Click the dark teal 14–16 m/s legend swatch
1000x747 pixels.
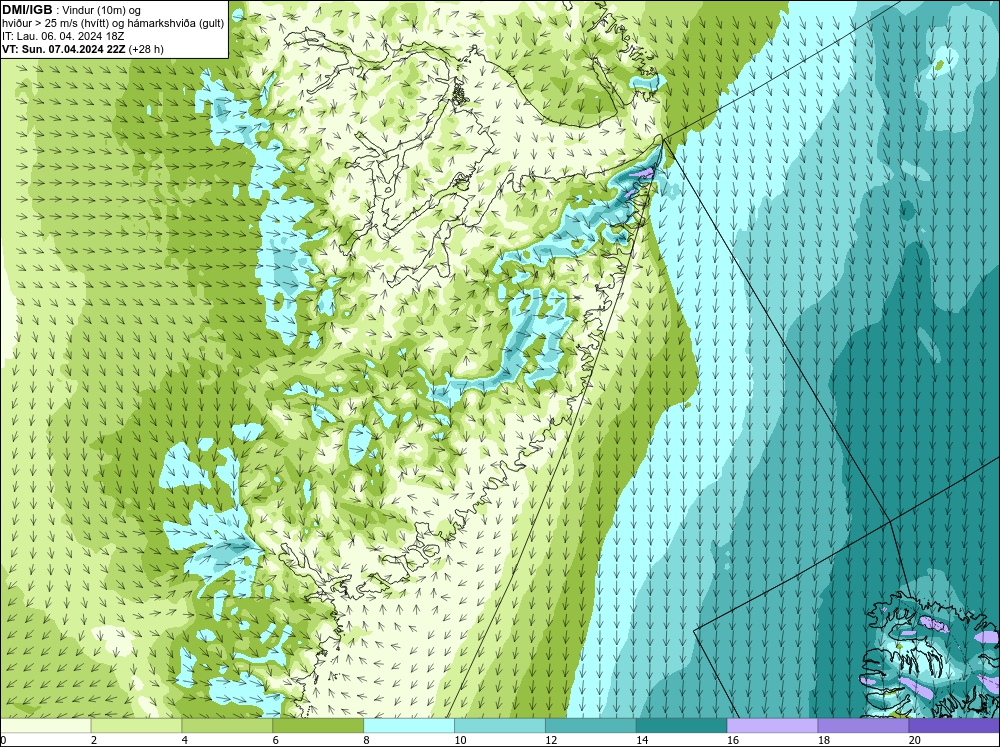click(x=682, y=726)
